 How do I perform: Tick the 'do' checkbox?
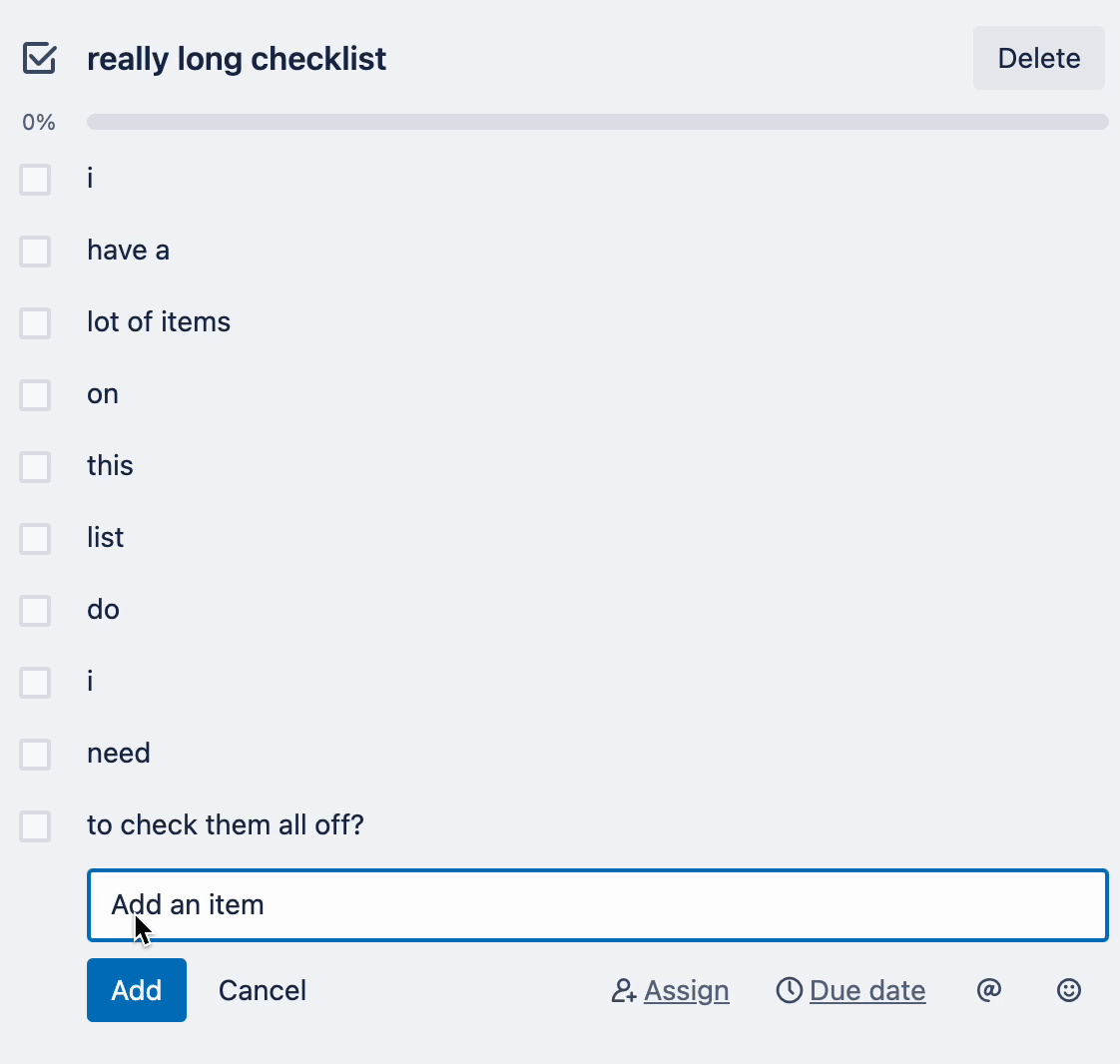click(x=35, y=611)
